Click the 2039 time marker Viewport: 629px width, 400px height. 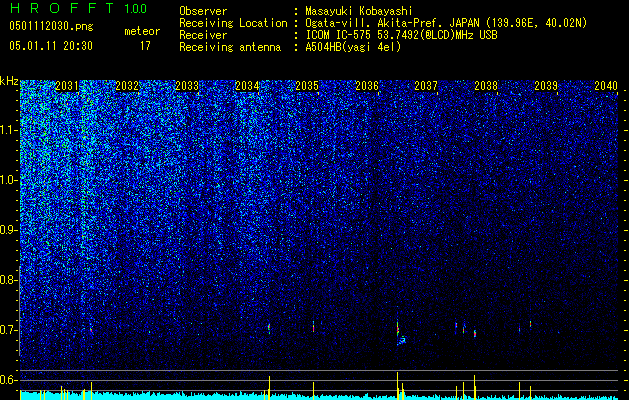[546, 86]
